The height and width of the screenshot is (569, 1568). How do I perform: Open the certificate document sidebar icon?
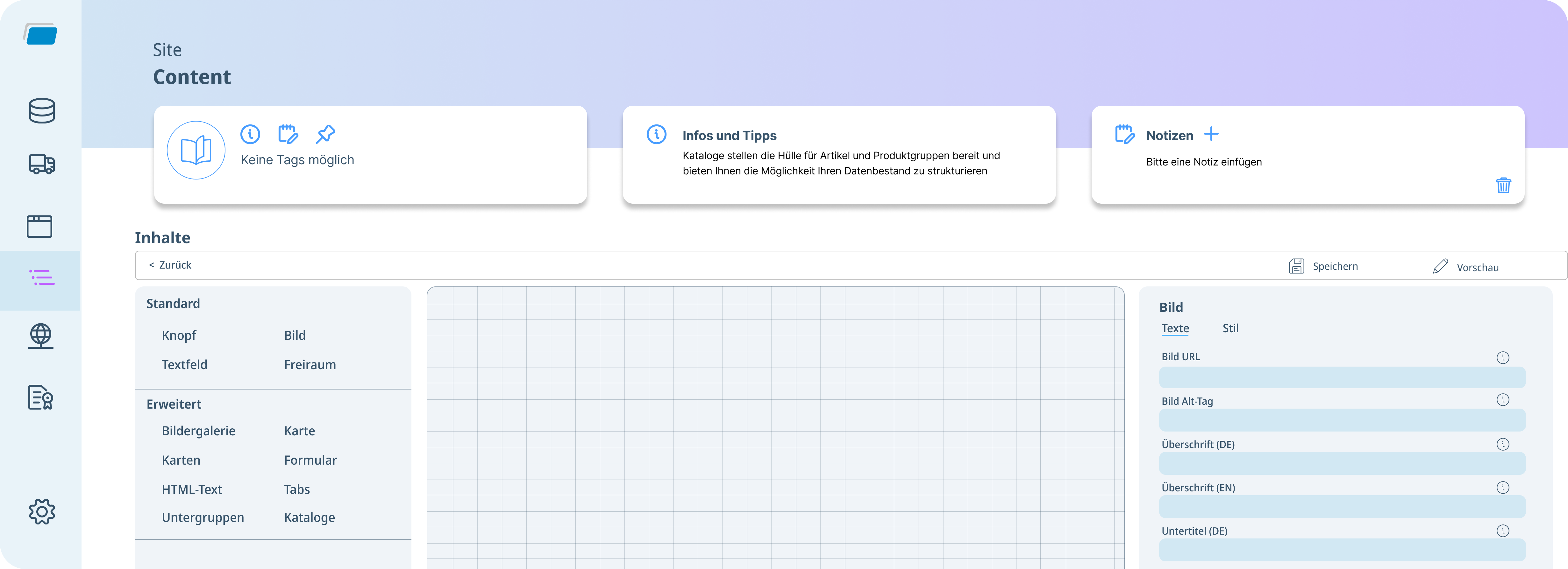point(40,397)
